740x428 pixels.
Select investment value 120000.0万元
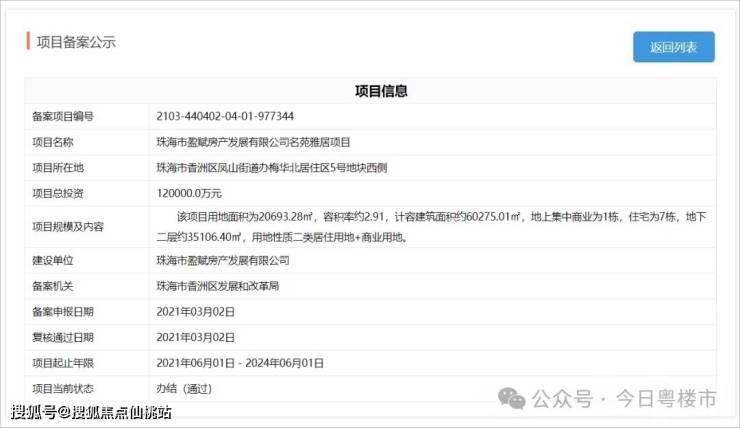(189, 193)
